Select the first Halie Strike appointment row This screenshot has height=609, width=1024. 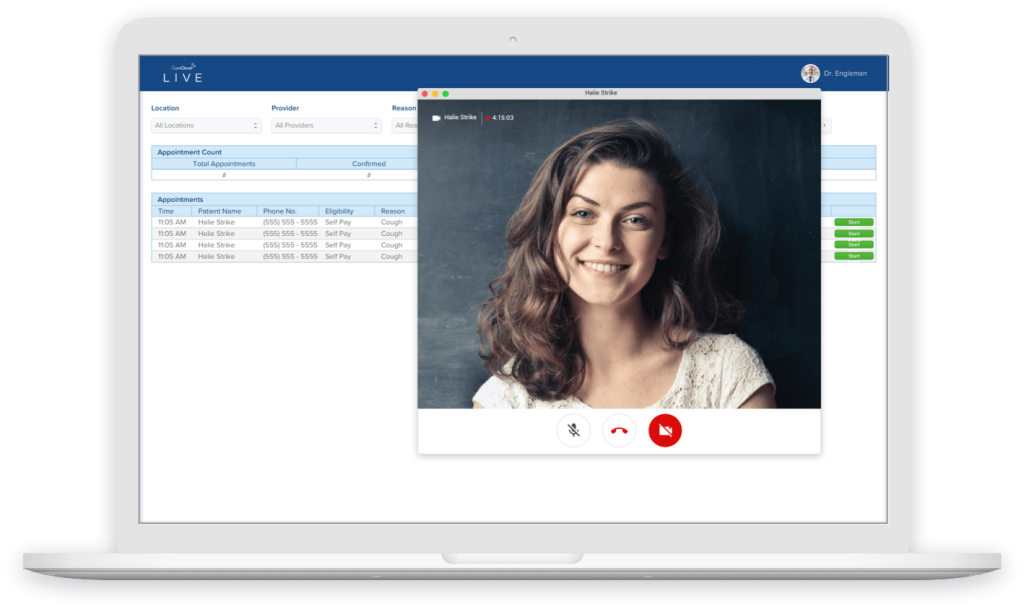(x=216, y=222)
